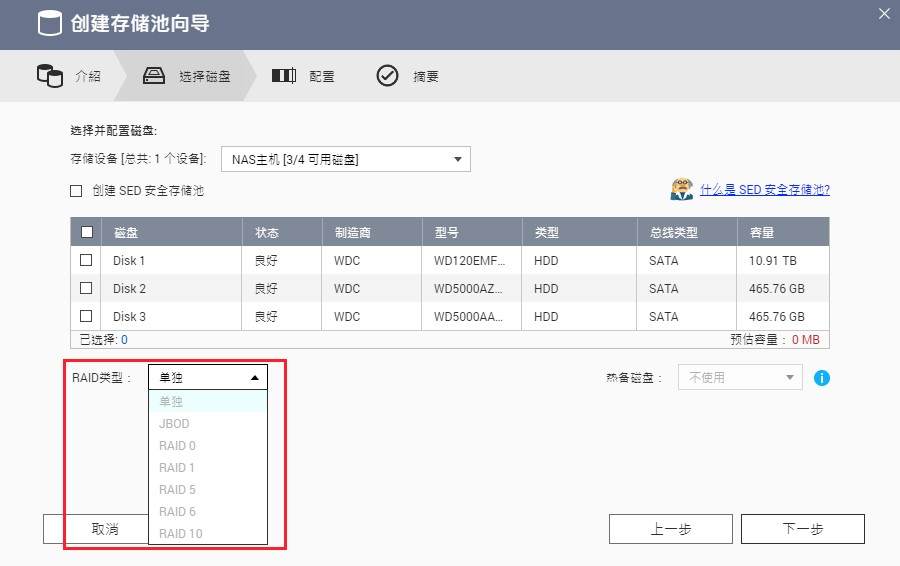Click the WD120EMF... model cell
The height and width of the screenshot is (566, 900).
tap(470, 261)
